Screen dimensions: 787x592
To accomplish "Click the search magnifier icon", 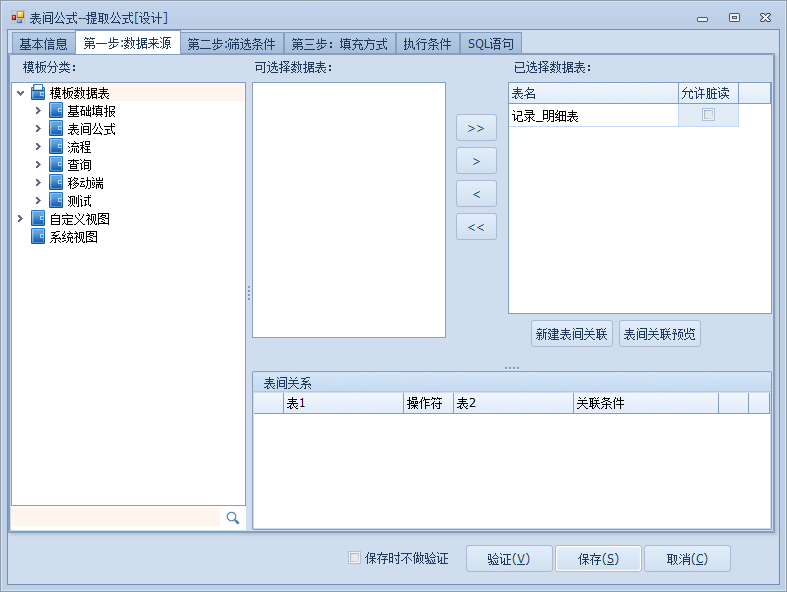I will coord(232,517).
